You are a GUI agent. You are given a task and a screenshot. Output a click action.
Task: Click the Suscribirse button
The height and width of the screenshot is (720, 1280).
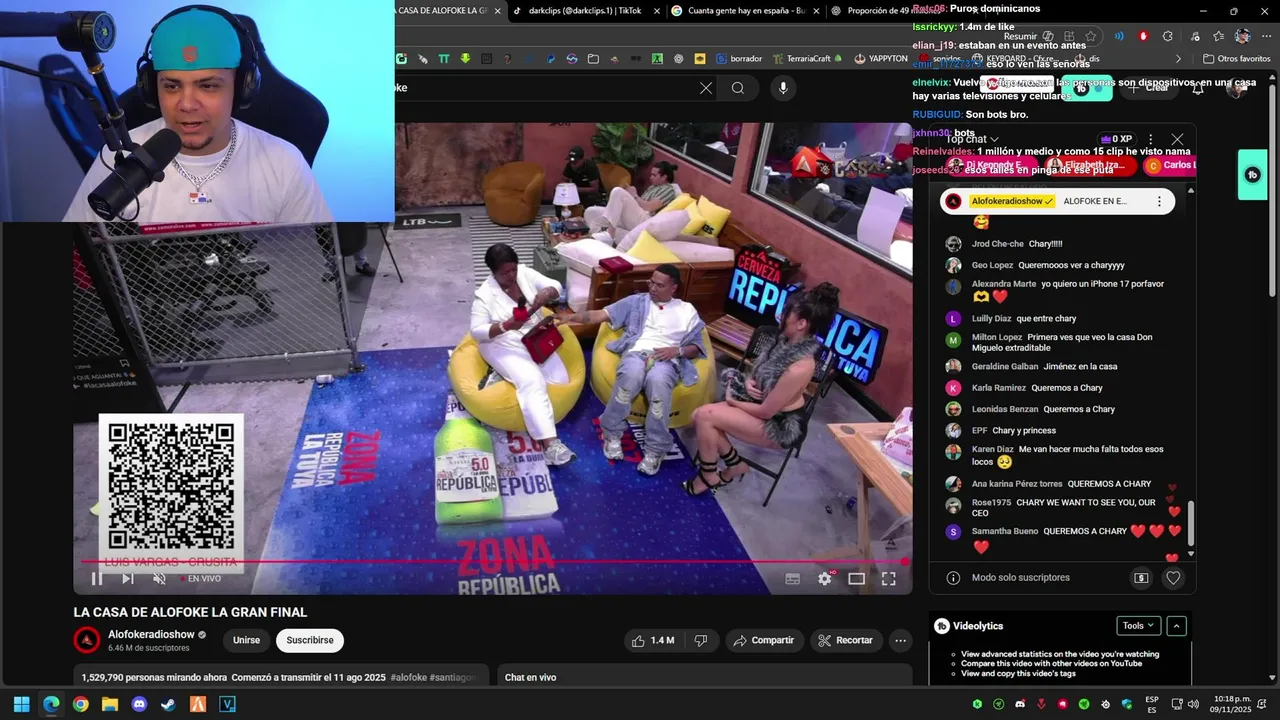click(310, 640)
